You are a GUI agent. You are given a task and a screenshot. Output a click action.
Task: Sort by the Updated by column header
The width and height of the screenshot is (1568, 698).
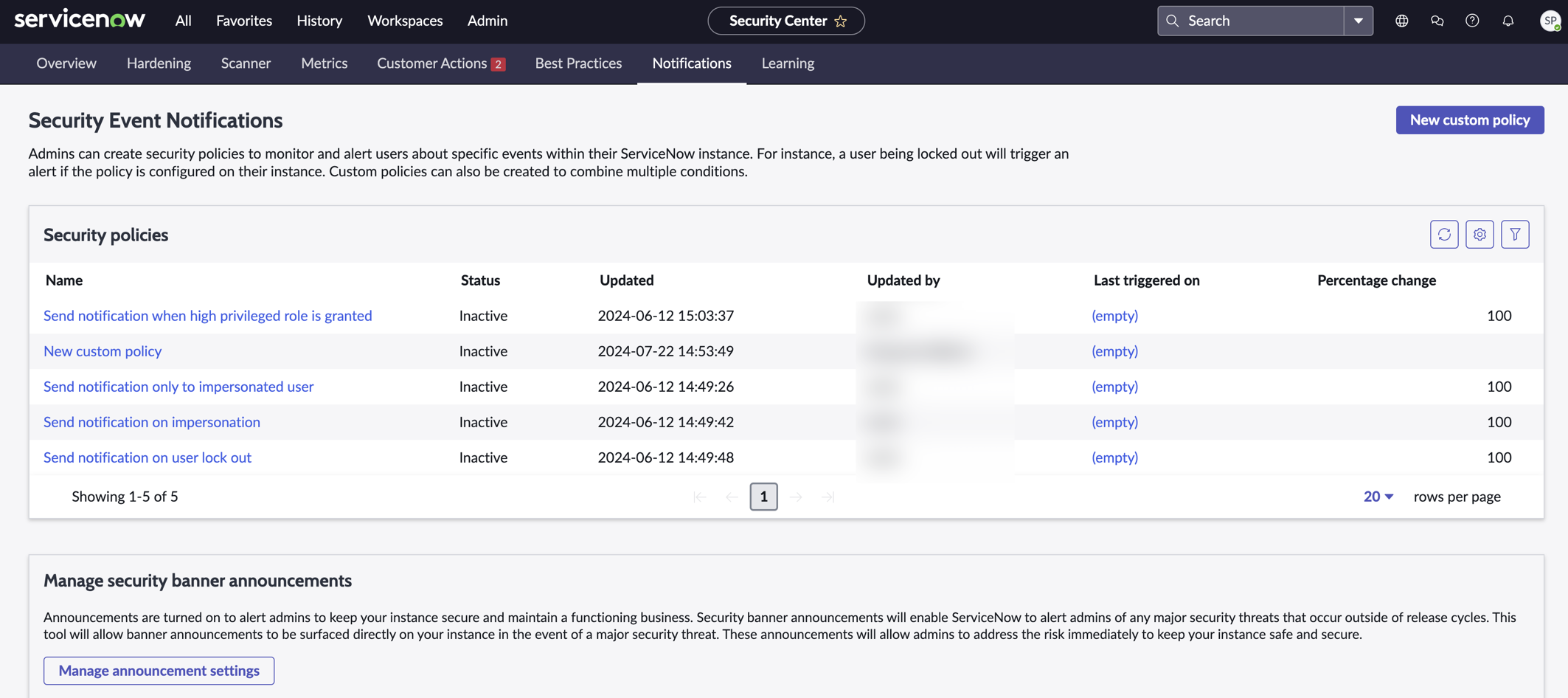[903, 280]
